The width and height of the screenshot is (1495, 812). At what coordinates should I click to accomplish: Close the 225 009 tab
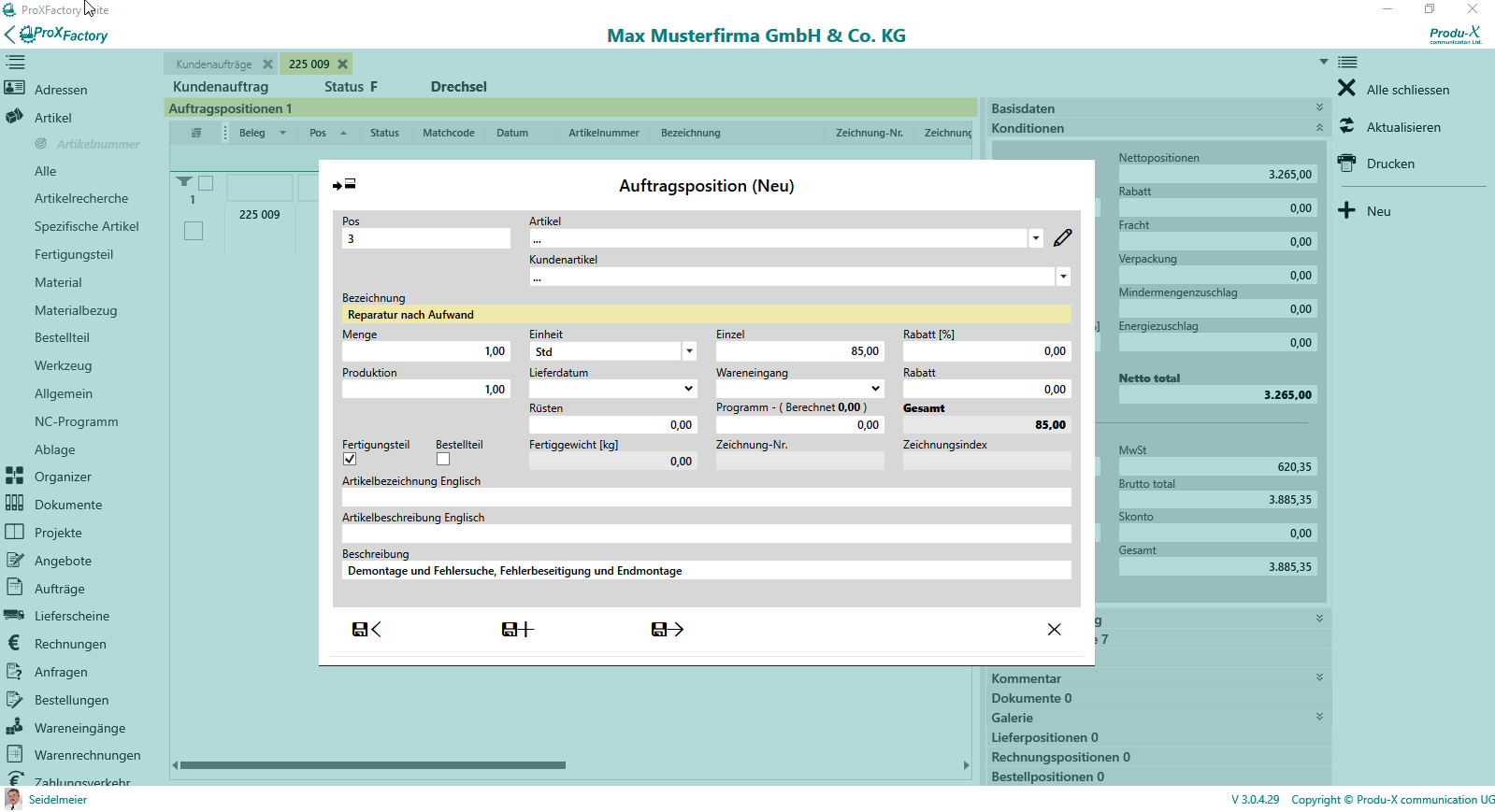pyautogui.click(x=343, y=64)
